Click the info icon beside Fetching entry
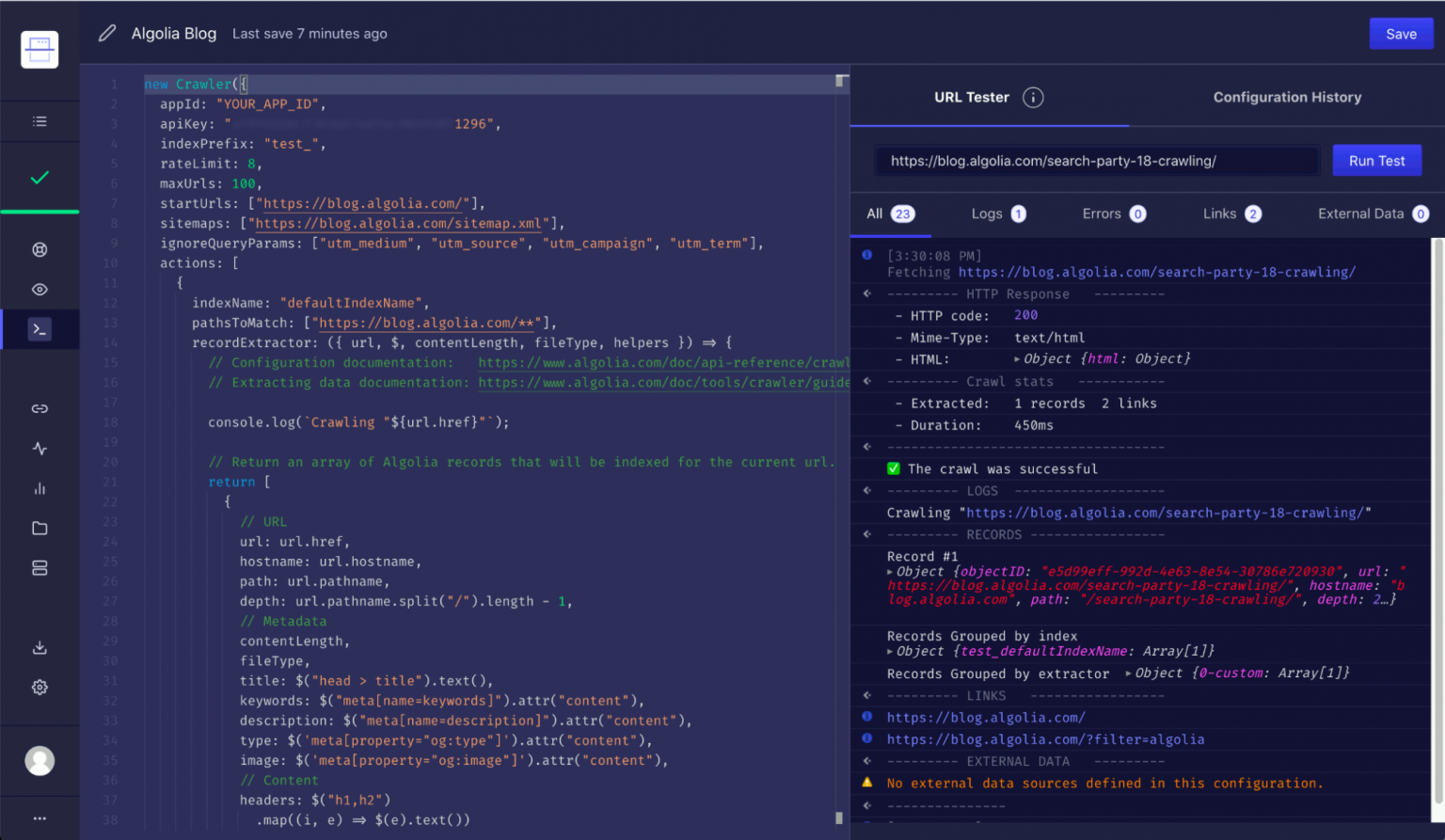Screen dimensions: 1445x840 (x=867, y=255)
